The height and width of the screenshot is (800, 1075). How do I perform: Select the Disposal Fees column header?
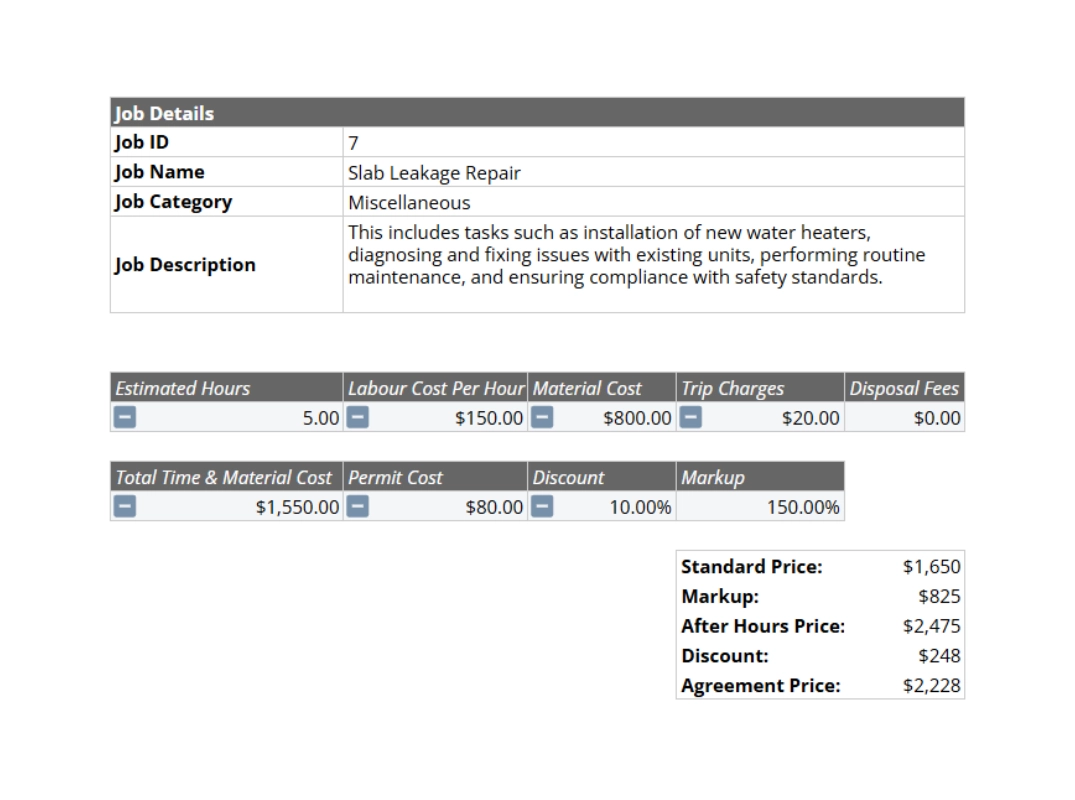[x=902, y=388]
